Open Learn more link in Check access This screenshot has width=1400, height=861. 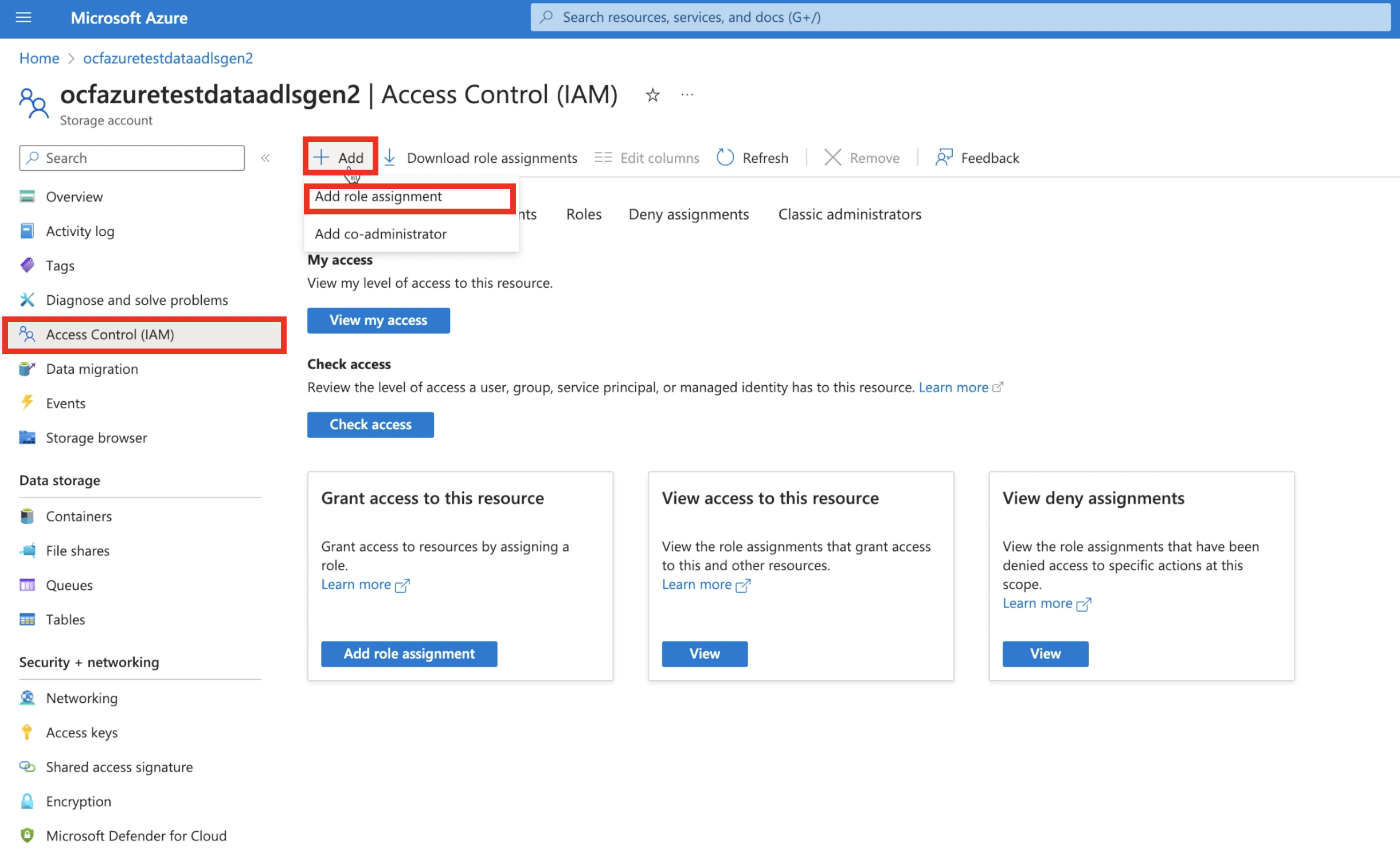960,388
